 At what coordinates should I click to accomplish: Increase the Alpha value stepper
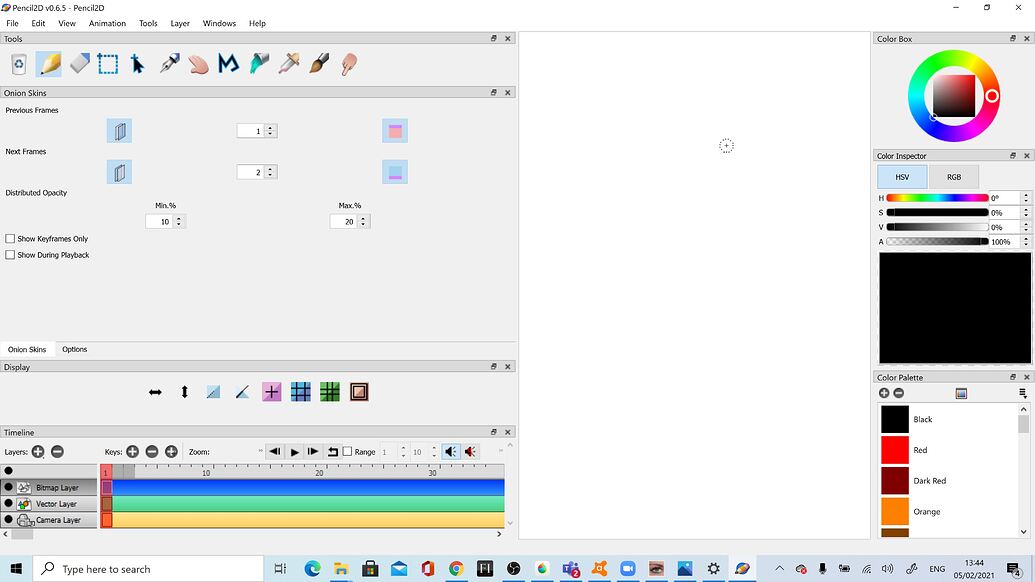coord(1026,239)
